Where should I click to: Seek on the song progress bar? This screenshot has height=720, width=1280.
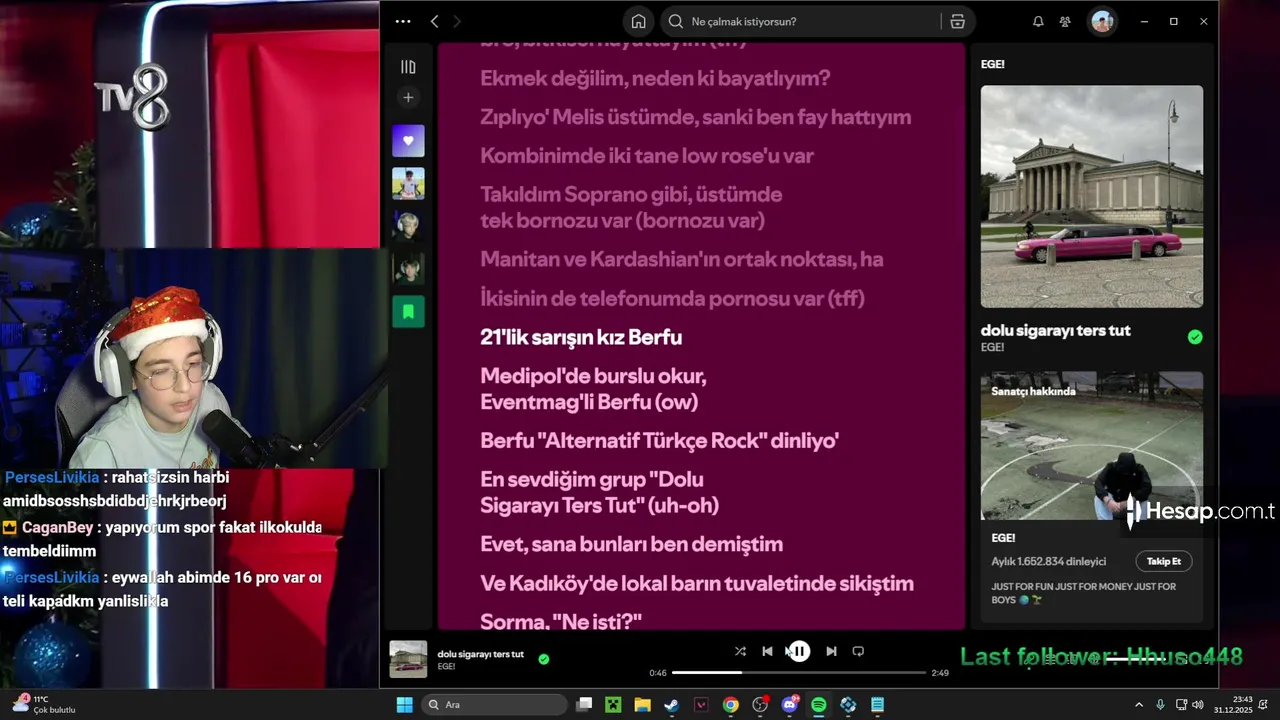[799, 673]
